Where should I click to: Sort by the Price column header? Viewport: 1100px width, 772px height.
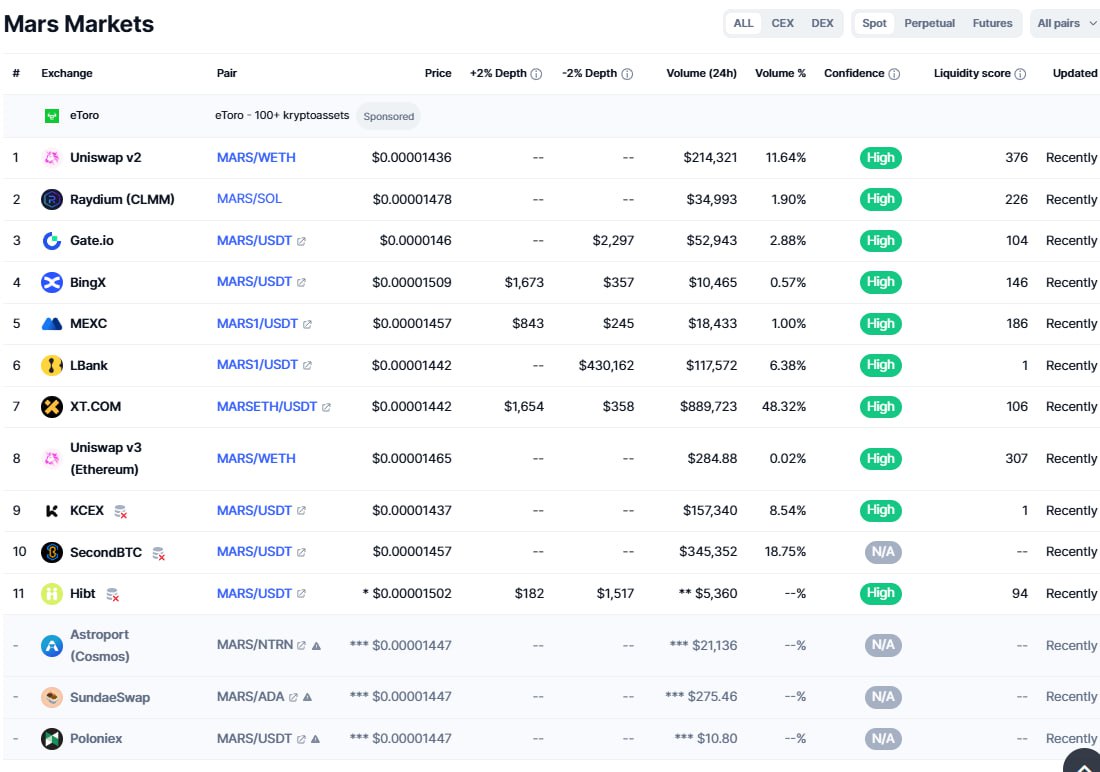pyautogui.click(x=438, y=73)
